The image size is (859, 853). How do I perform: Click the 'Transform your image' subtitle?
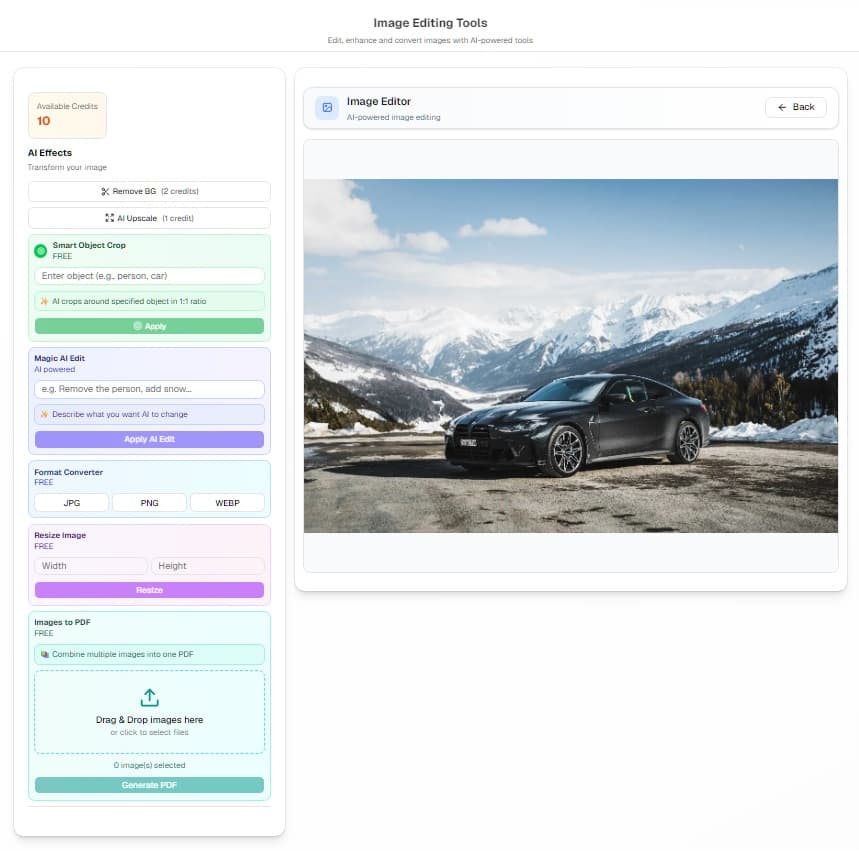pyautogui.click(x=67, y=167)
